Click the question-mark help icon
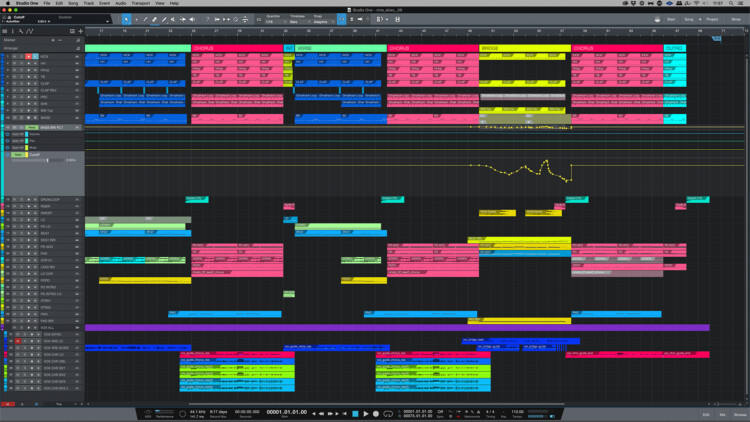The image size is (750, 422). coord(207,20)
